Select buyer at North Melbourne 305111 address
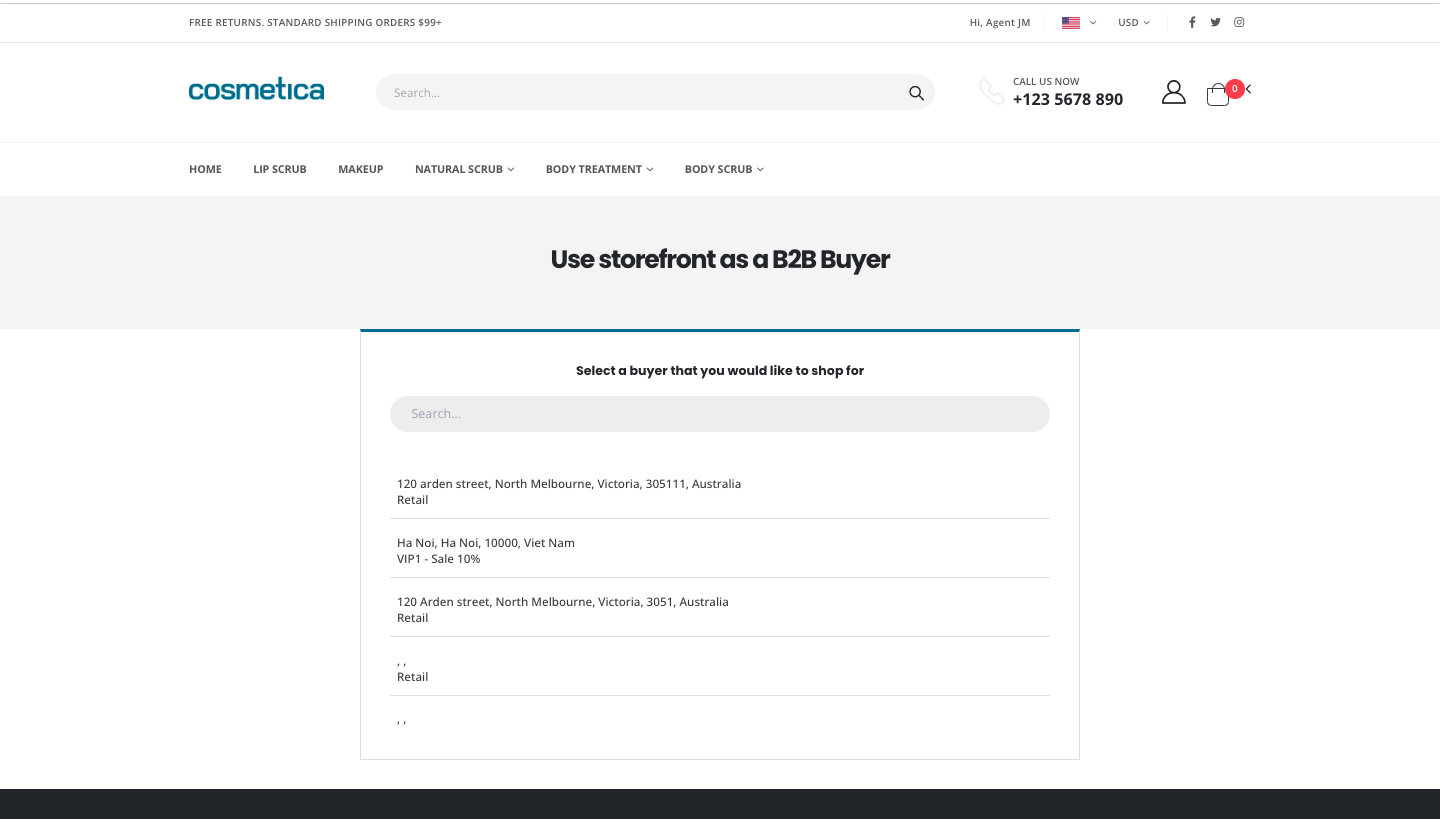1440x819 pixels. click(x=568, y=491)
